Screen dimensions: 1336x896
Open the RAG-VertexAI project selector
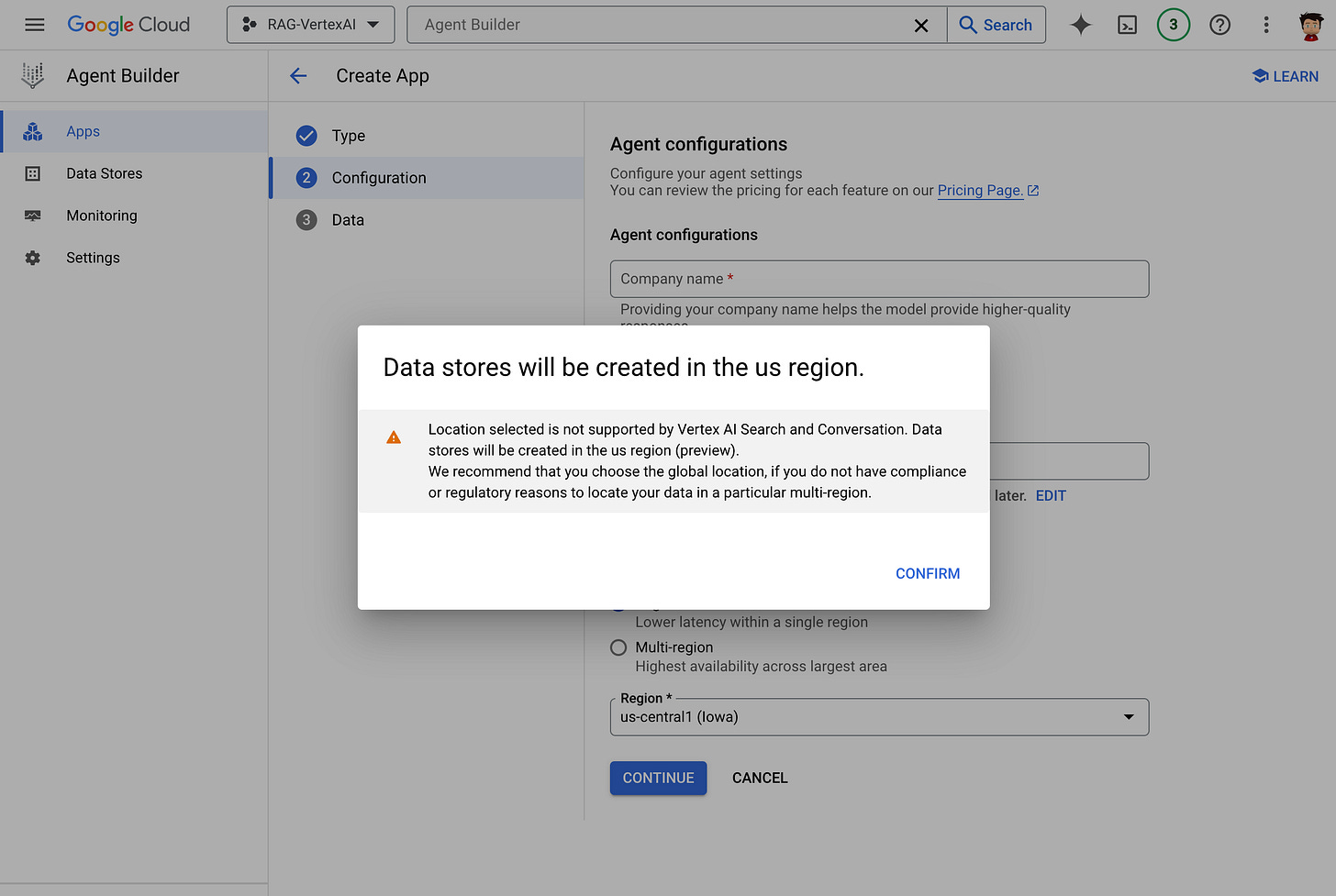tap(310, 25)
